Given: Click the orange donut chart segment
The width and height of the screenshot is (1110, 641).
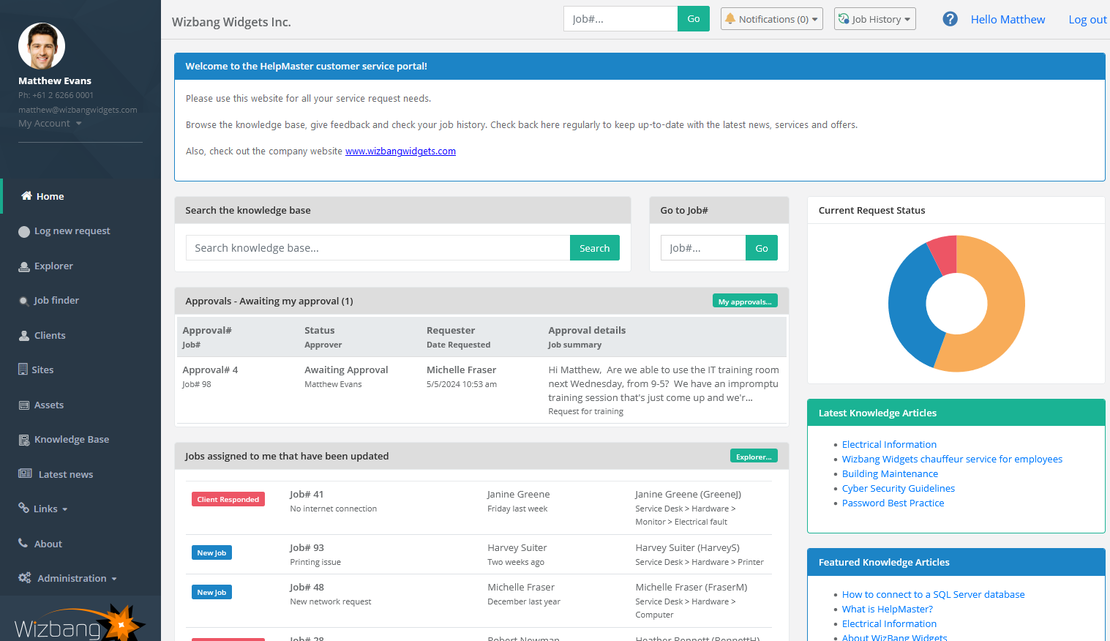Looking at the screenshot, I should pos(1004,306).
